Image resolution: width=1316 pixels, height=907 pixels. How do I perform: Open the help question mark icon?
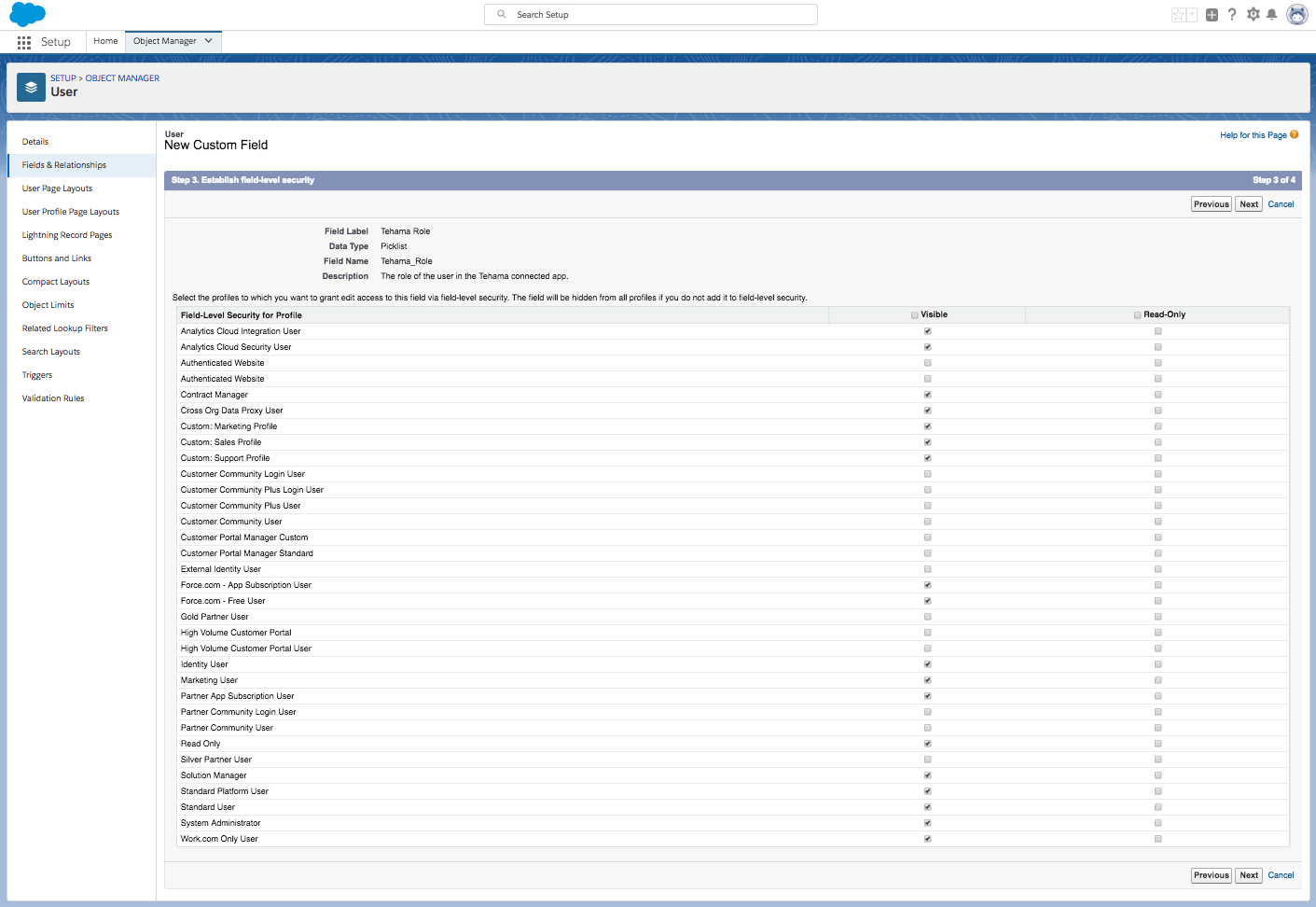coord(1232,14)
